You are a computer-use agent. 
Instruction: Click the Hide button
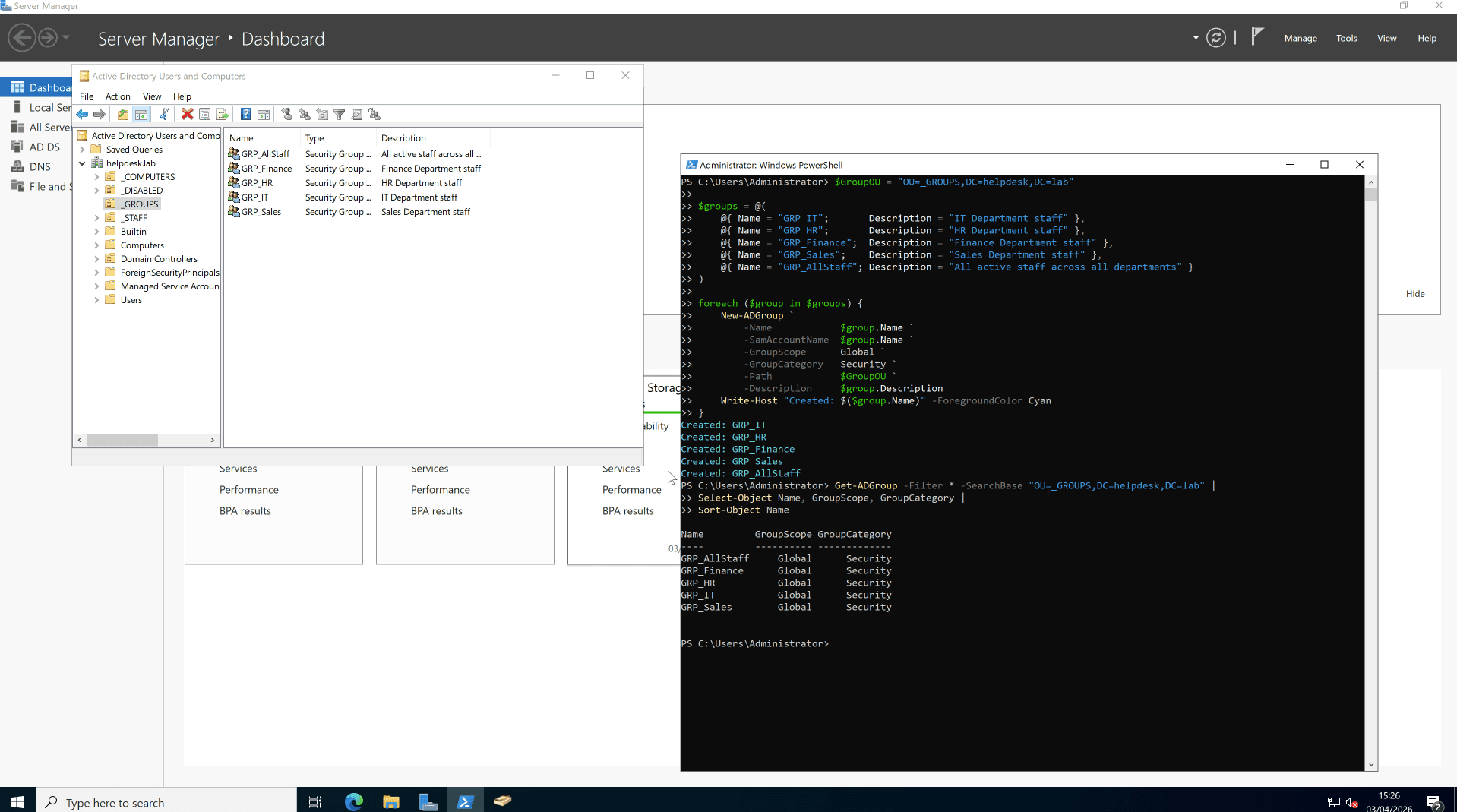pyautogui.click(x=1414, y=293)
